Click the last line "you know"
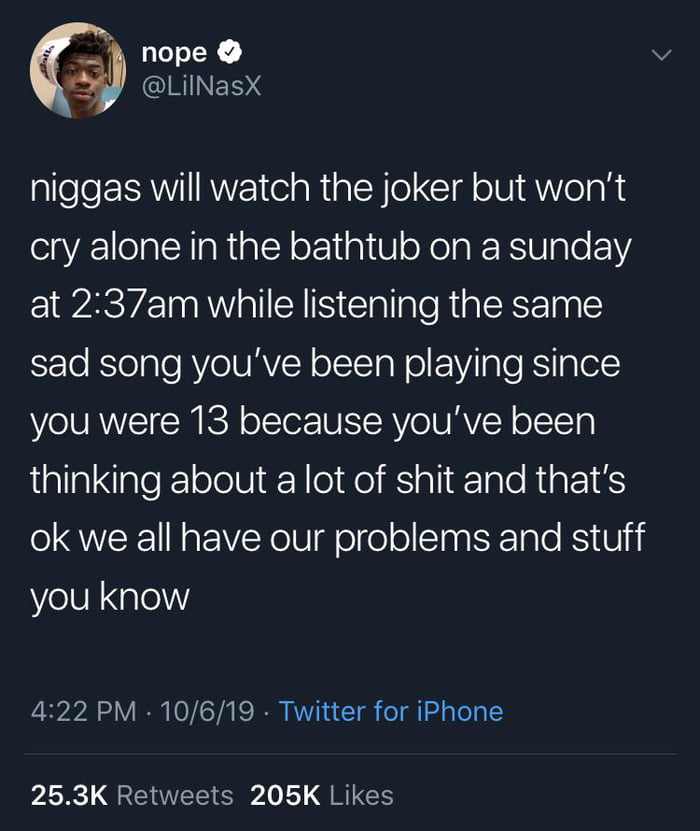This screenshot has width=700, height=831. [x=110, y=598]
